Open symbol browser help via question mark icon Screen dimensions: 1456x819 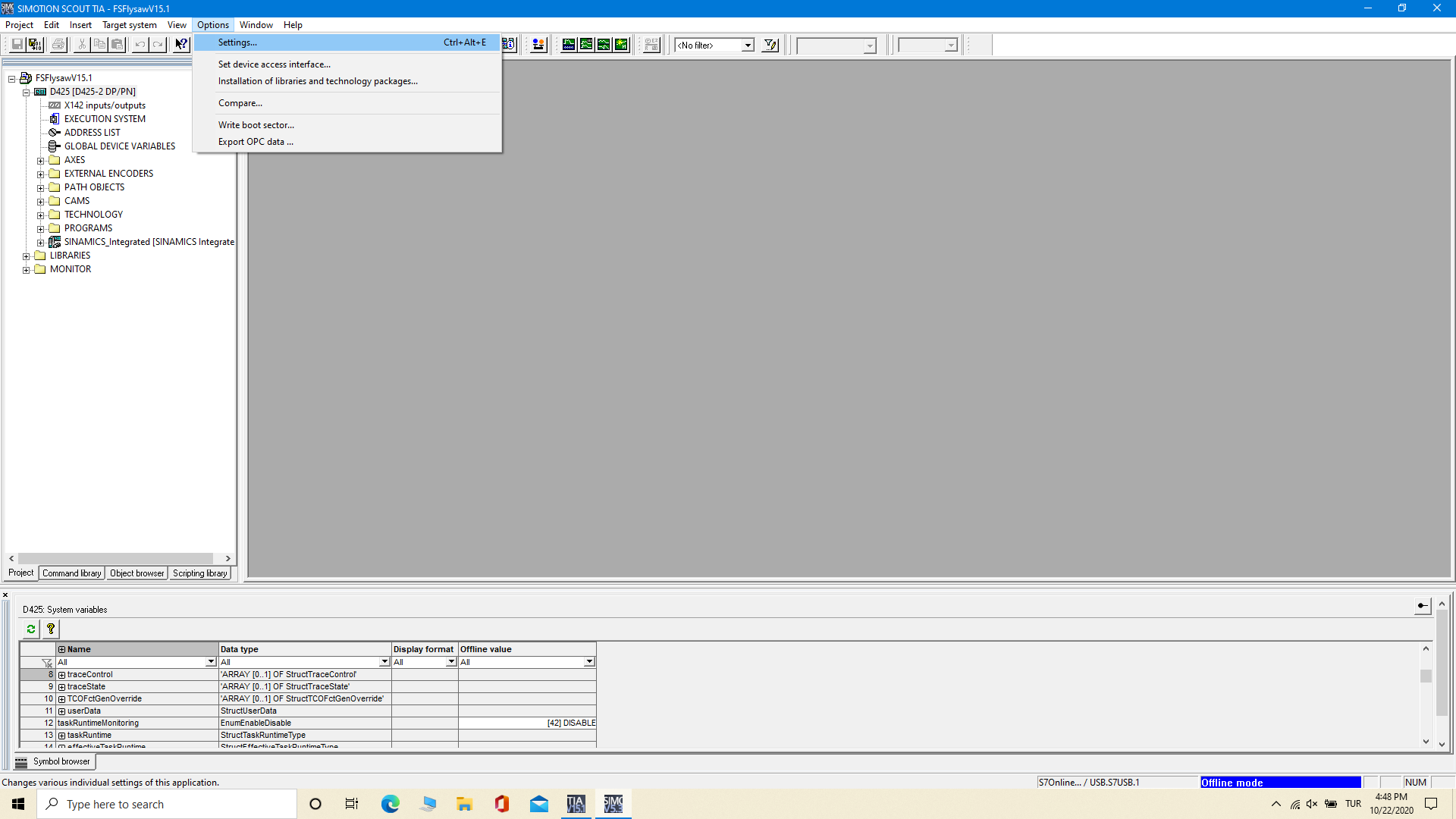pyautogui.click(x=50, y=629)
